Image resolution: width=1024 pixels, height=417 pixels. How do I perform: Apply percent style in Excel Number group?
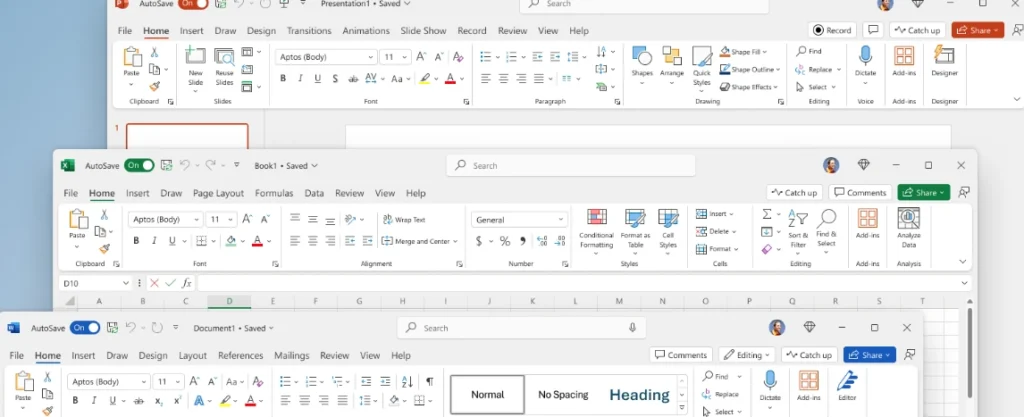[505, 241]
